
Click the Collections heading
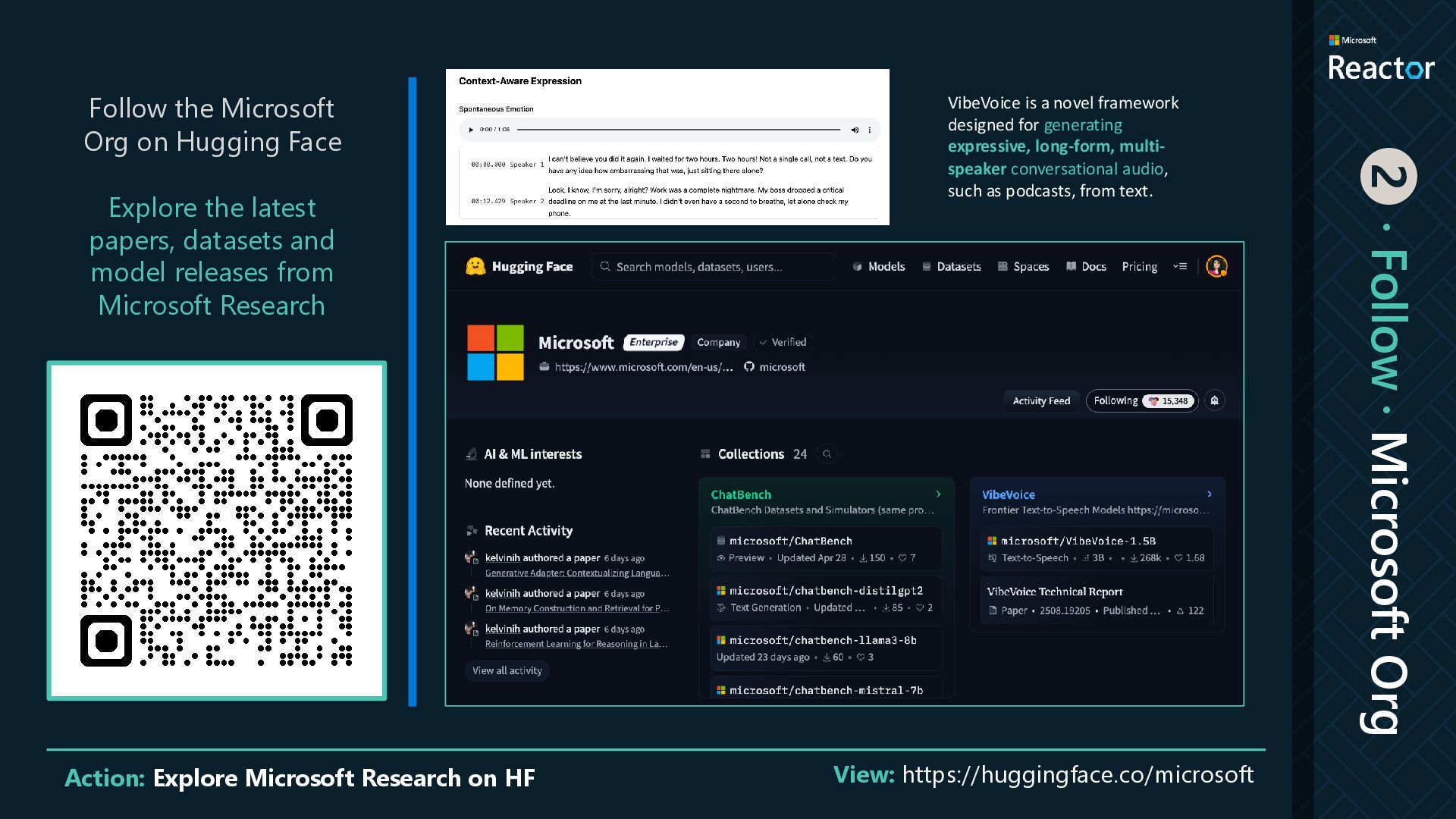tap(751, 454)
